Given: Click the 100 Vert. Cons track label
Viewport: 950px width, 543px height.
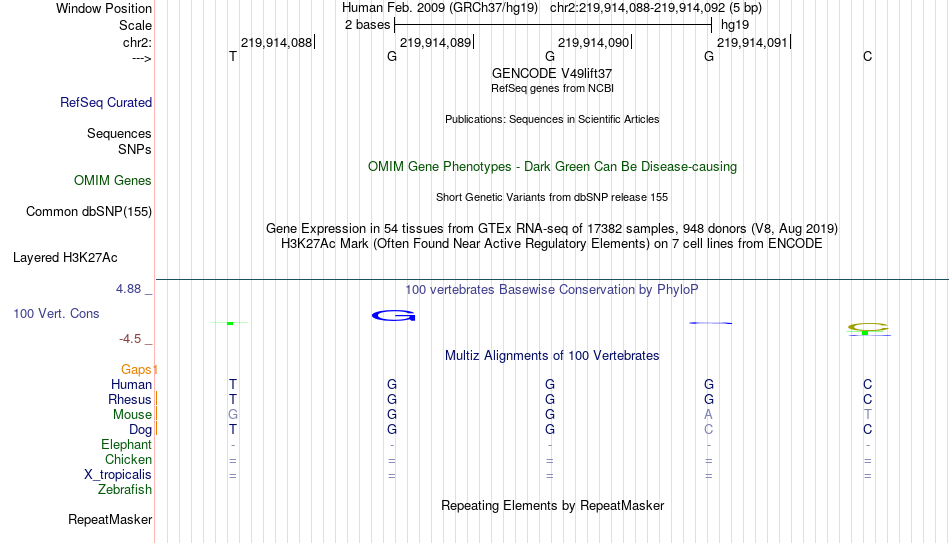Looking at the screenshot, I should pos(56,313).
